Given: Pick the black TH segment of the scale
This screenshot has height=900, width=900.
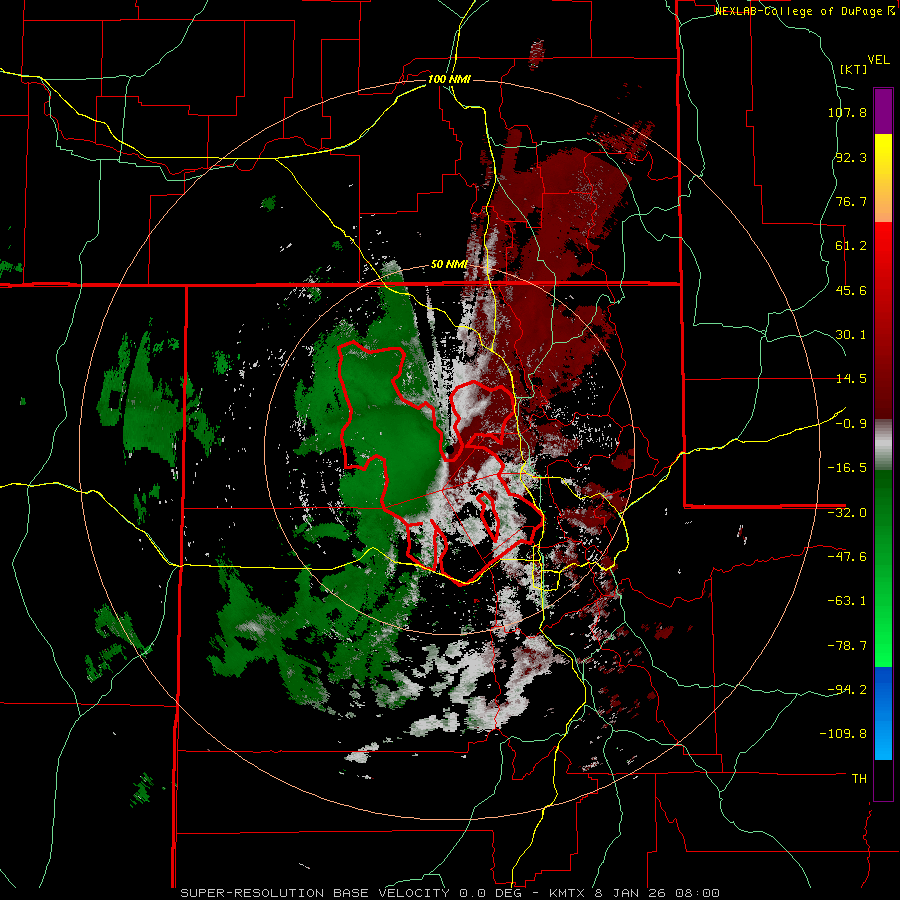Looking at the screenshot, I should (883, 779).
